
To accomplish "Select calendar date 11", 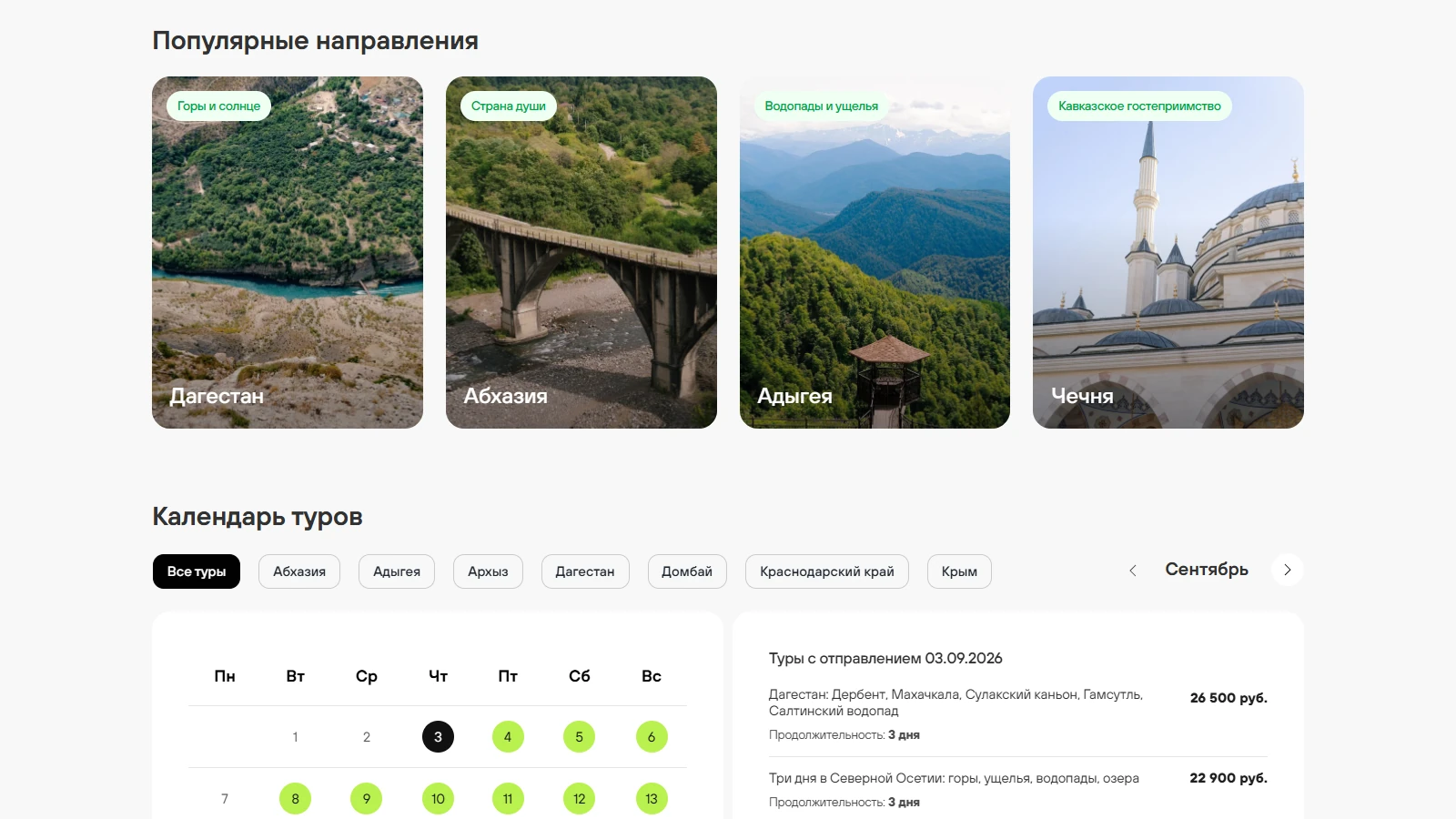I will click(508, 799).
